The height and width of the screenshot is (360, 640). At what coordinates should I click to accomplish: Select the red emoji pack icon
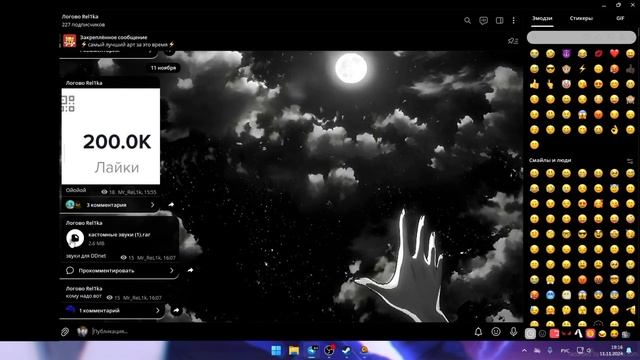click(554, 333)
